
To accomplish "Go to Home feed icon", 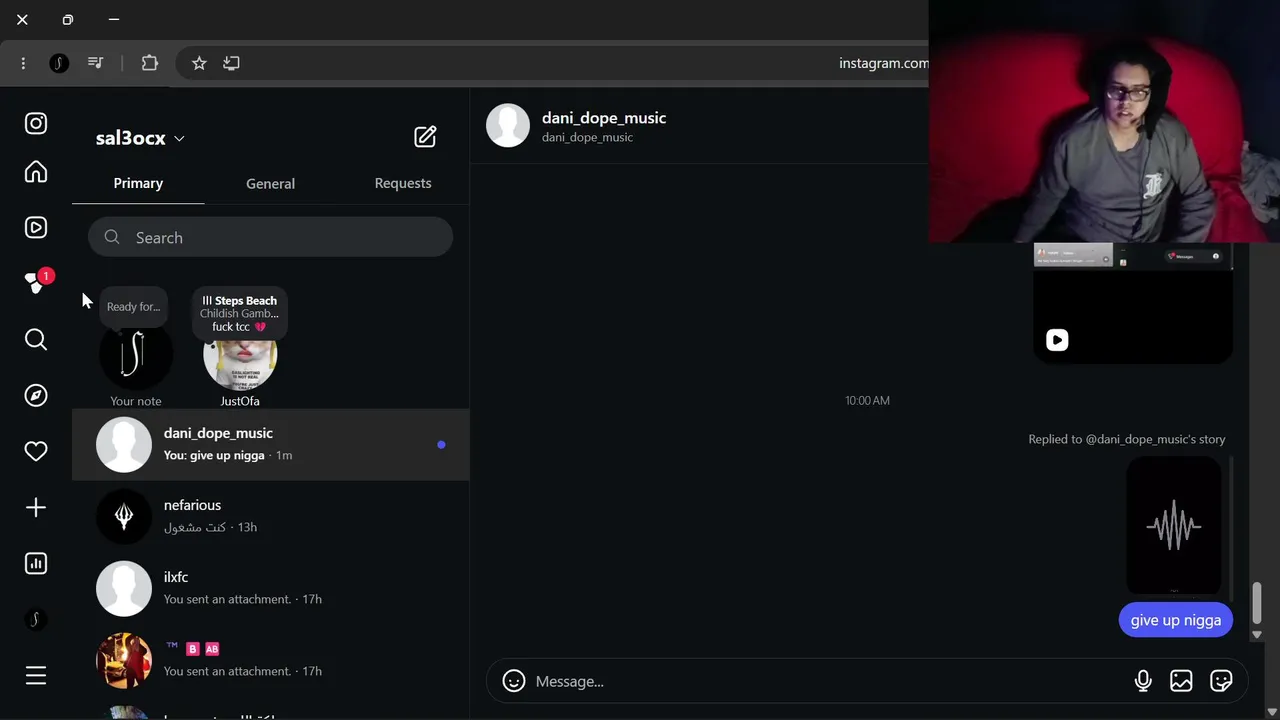I will pos(36,172).
